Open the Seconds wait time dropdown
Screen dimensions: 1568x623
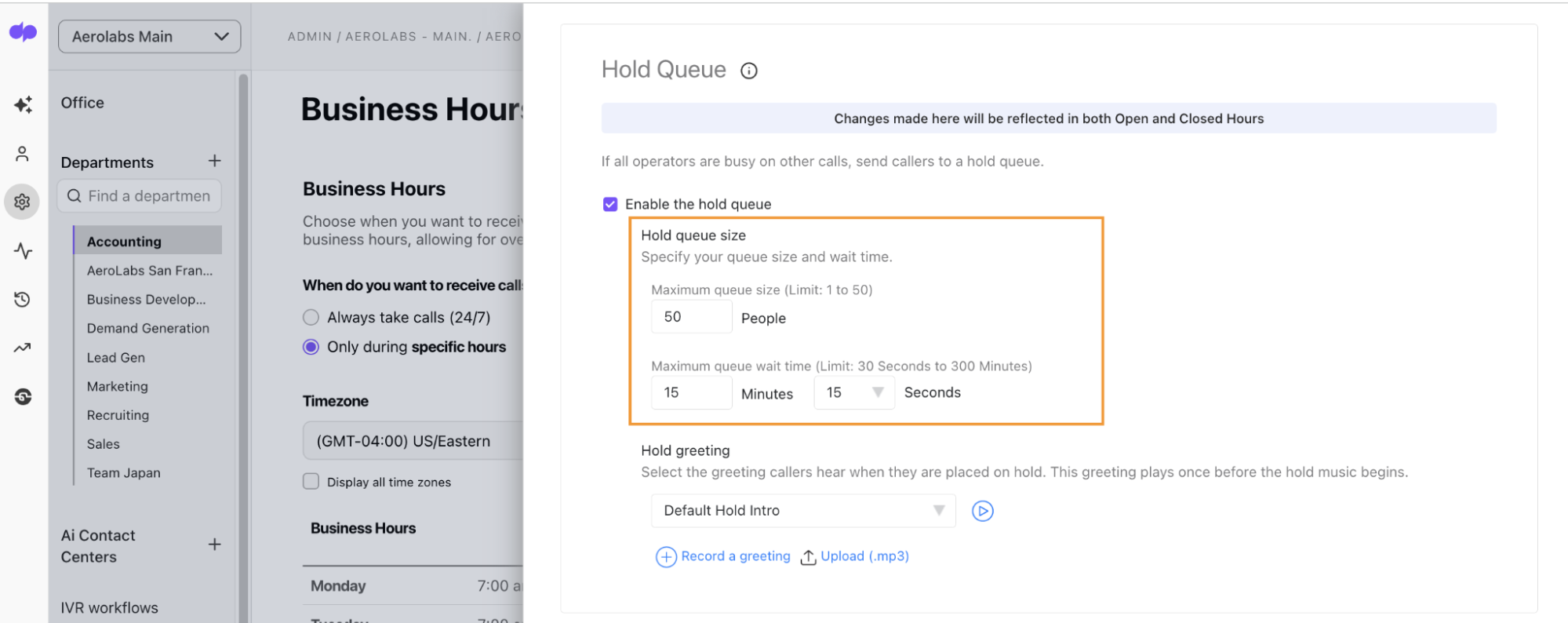pyautogui.click(x=853, y=392)
